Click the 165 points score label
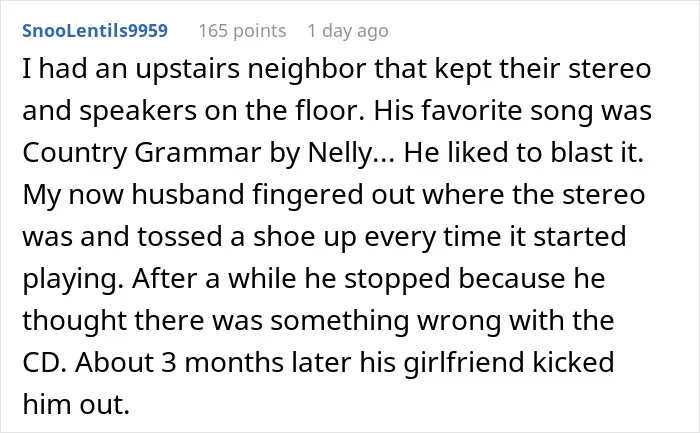Screen dimensions: 700x433 242,31
